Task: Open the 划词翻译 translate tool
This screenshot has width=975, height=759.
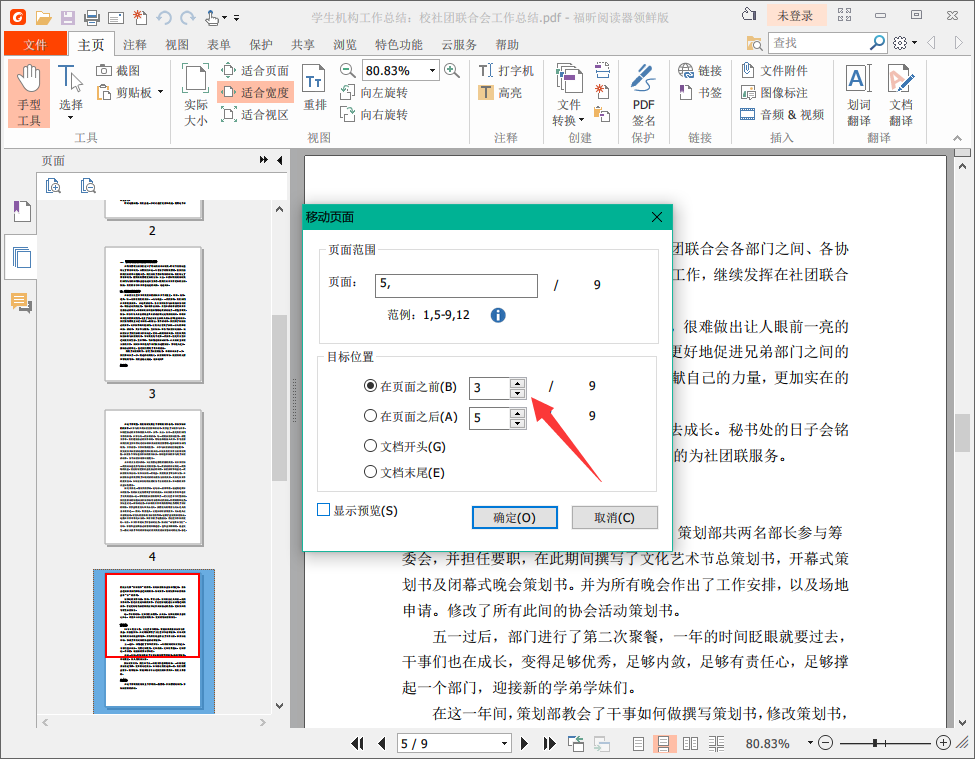Action: (858, 95)
